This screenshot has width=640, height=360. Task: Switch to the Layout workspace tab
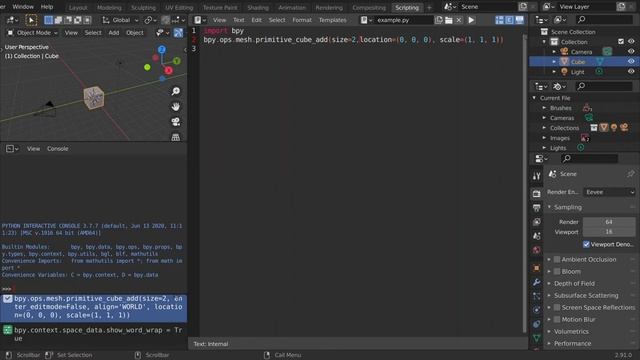(78, 7)
